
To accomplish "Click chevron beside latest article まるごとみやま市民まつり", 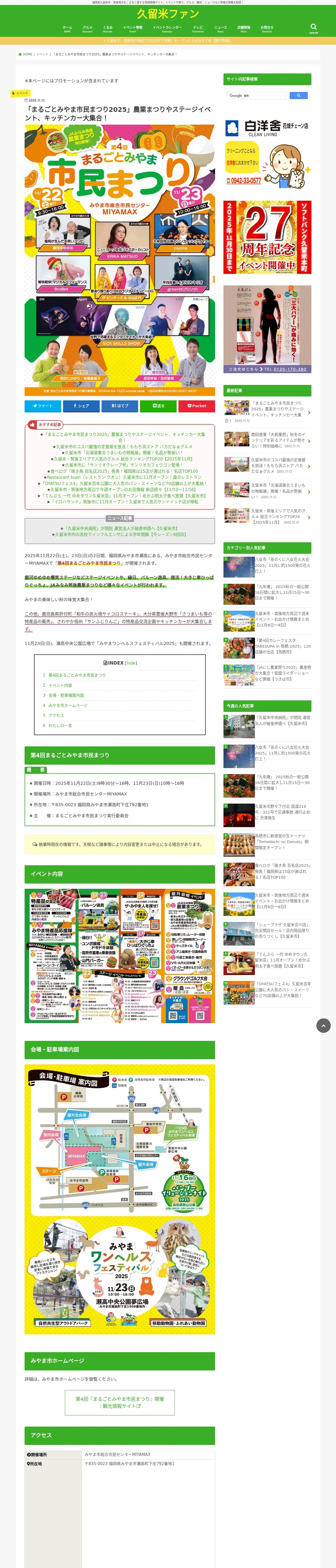I will pyautogui.click(x=309, y=412).
